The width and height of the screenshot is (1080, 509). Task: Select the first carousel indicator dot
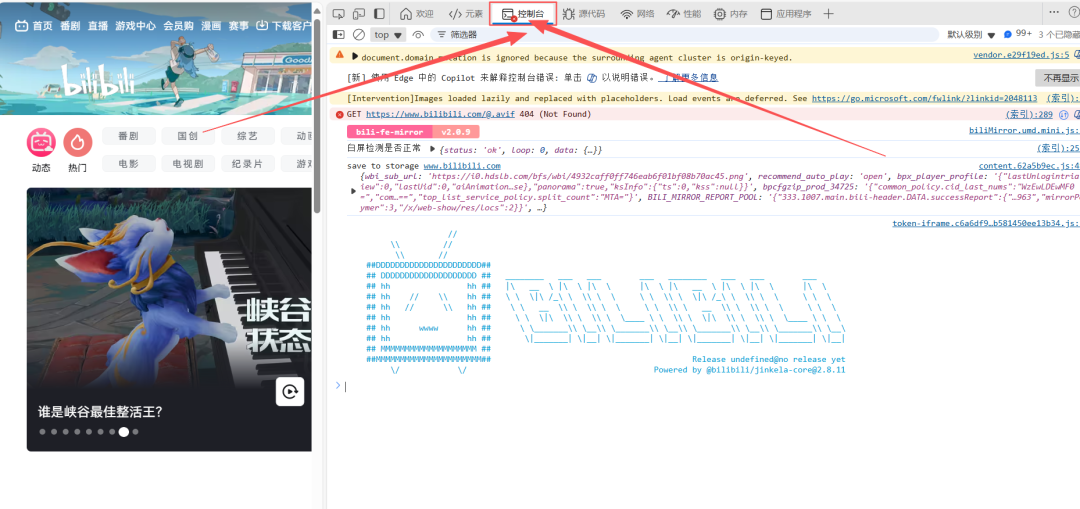coord(43,432)
